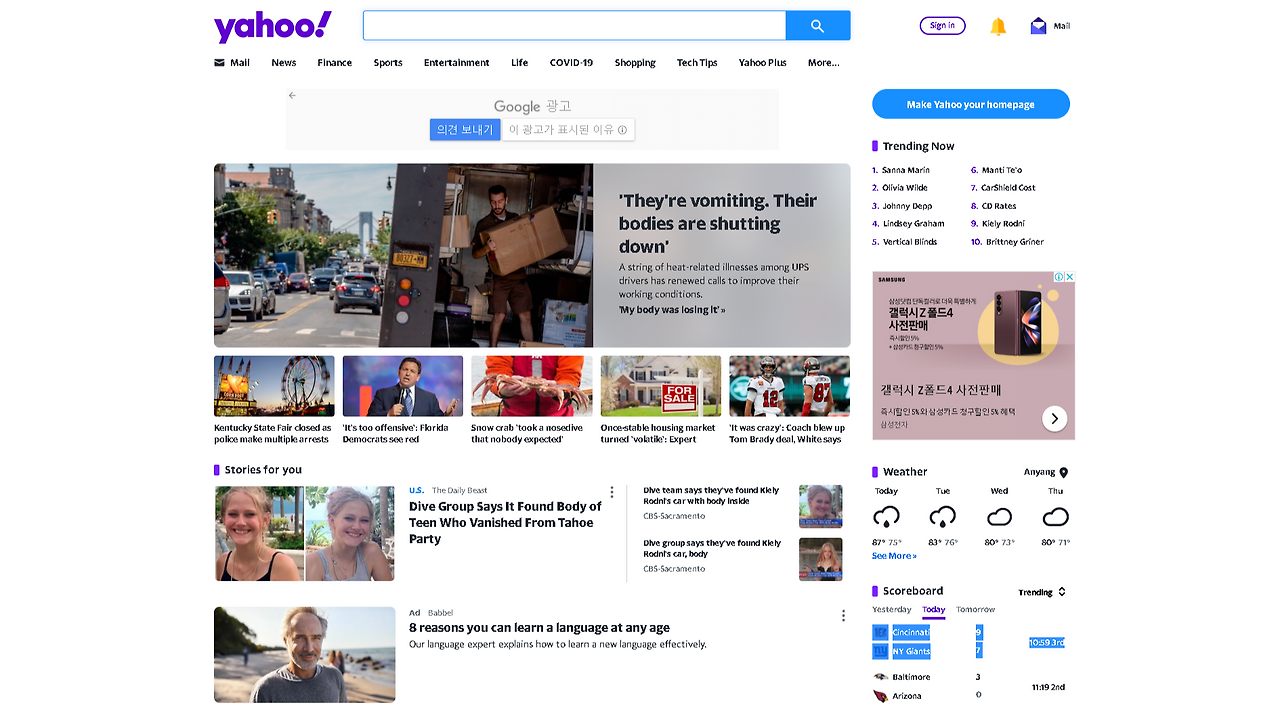Click Today's rain weather icon
The height and width of the screenshot is (710, 1280).
(887, 518)
